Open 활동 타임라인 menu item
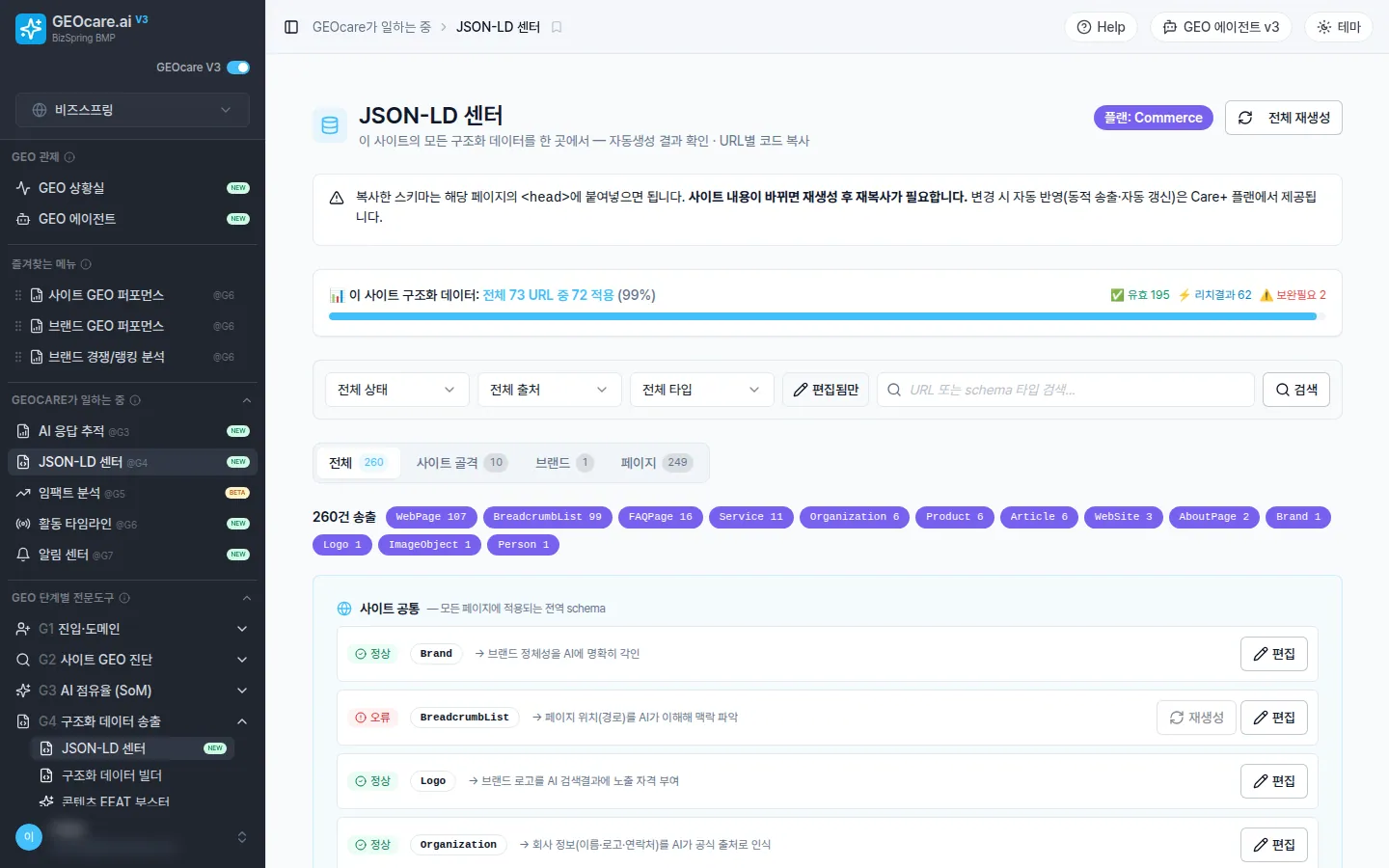The height and width of the screenshot is (868, 1389). point(132,524)
